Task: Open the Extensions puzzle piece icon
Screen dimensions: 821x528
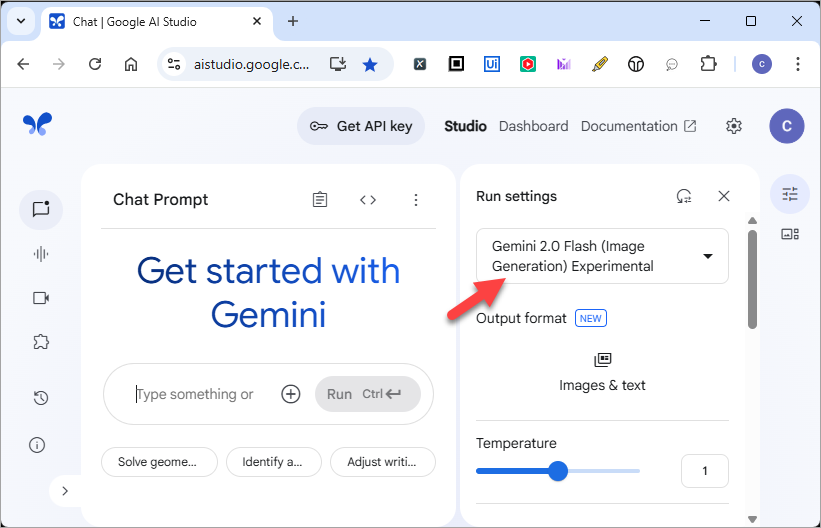Action: tap(708, 64)
